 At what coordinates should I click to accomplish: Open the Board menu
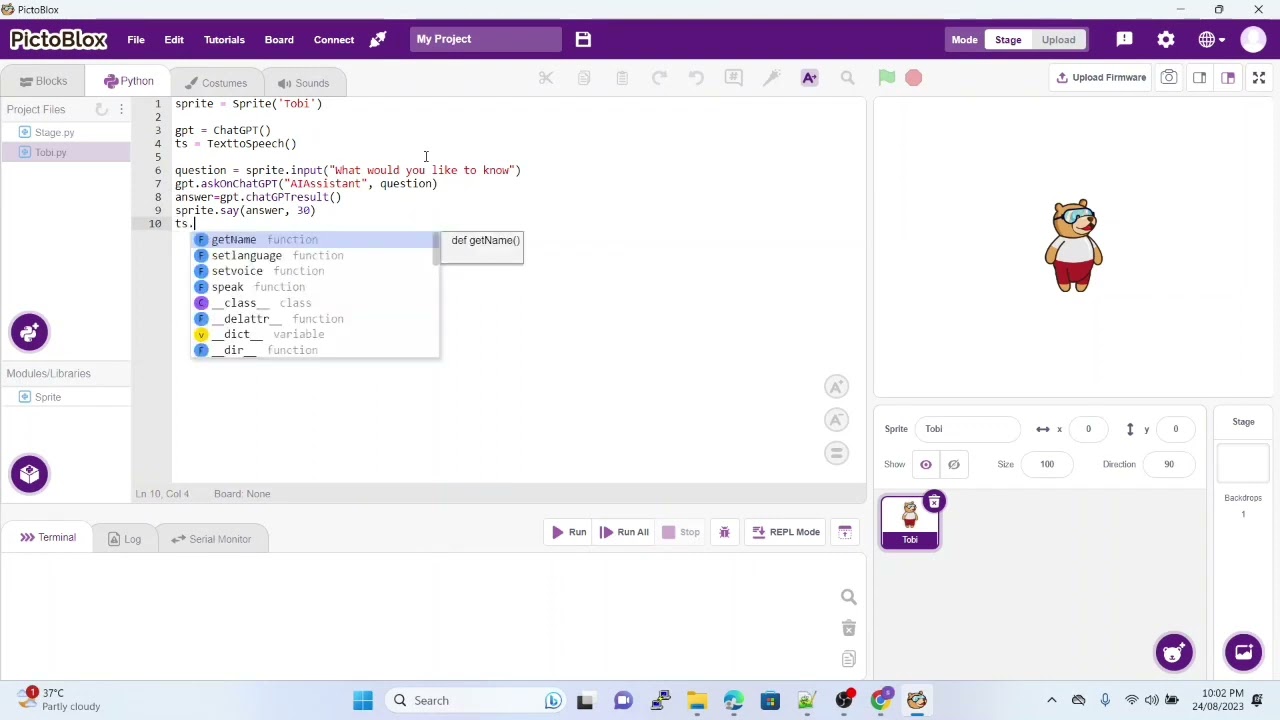(279, 40)
